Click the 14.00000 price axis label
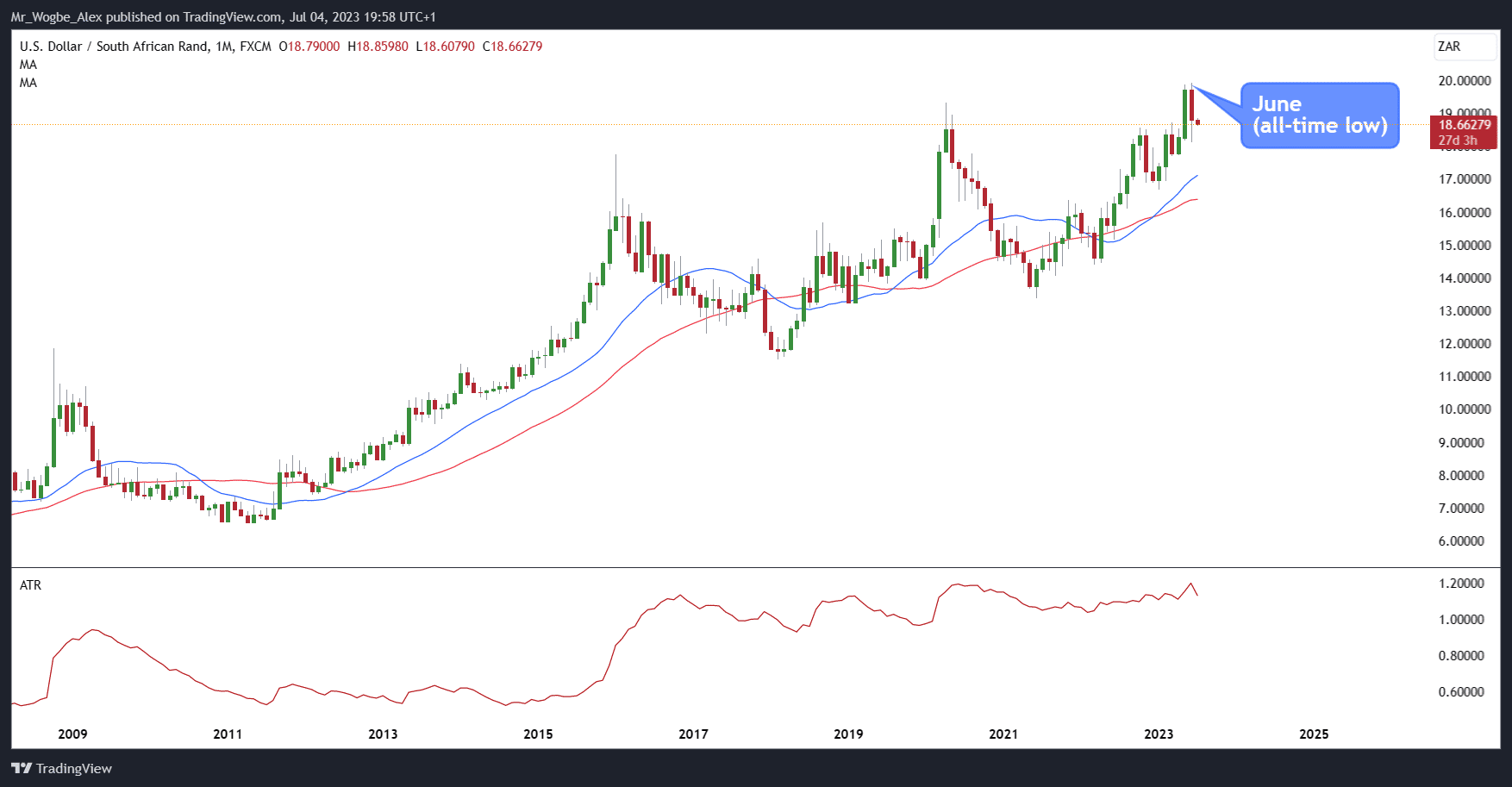 click(1465, 278)
